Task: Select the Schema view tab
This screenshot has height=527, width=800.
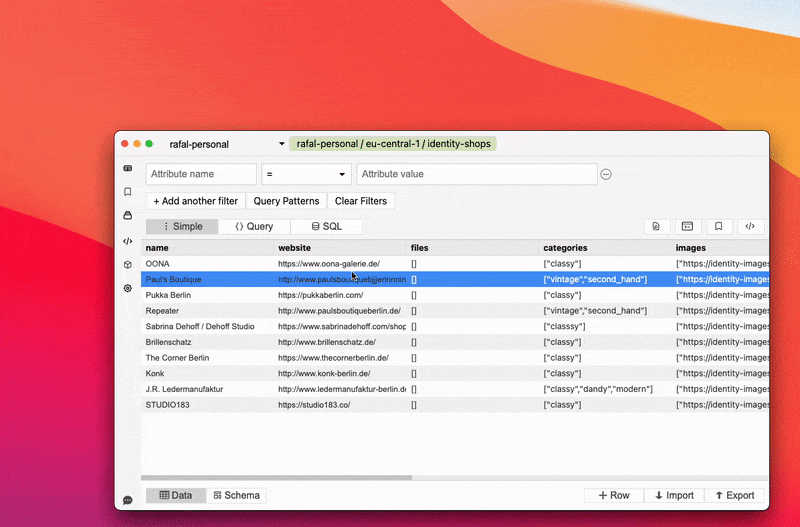Action: pyautogui.click(x=236, y=495)
